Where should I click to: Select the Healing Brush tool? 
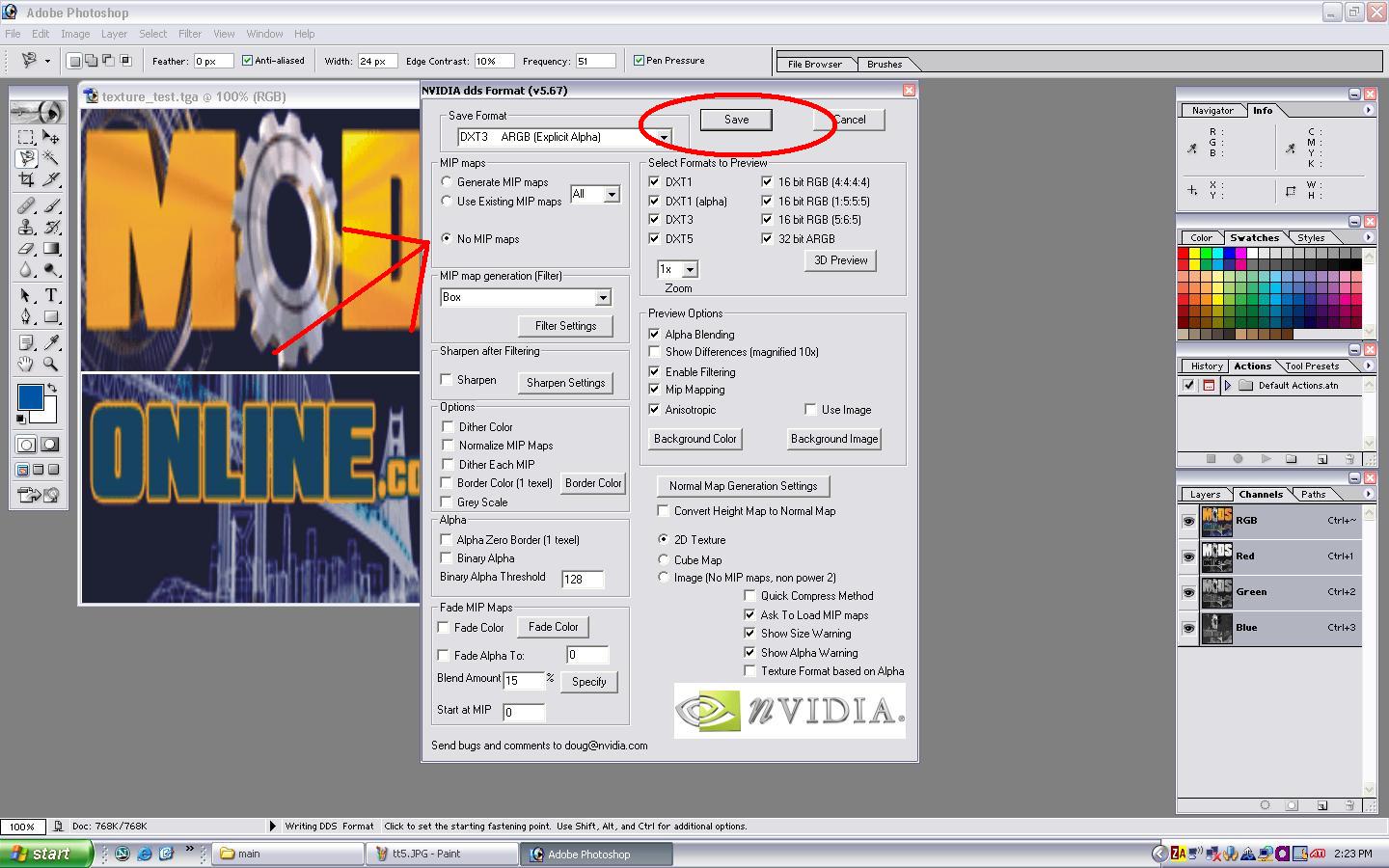27,205
